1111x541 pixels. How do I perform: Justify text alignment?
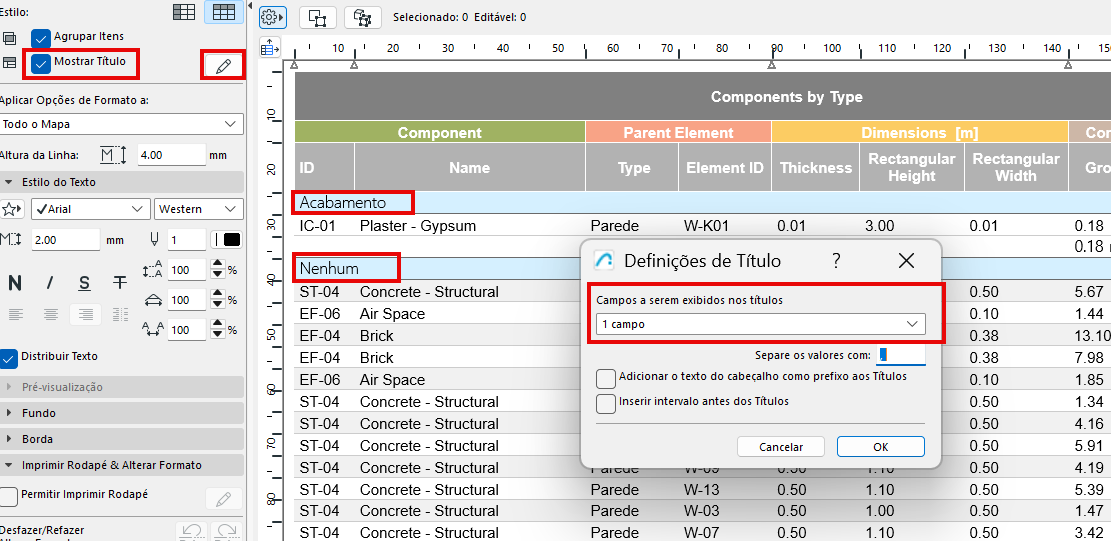[x=120, y=314]
